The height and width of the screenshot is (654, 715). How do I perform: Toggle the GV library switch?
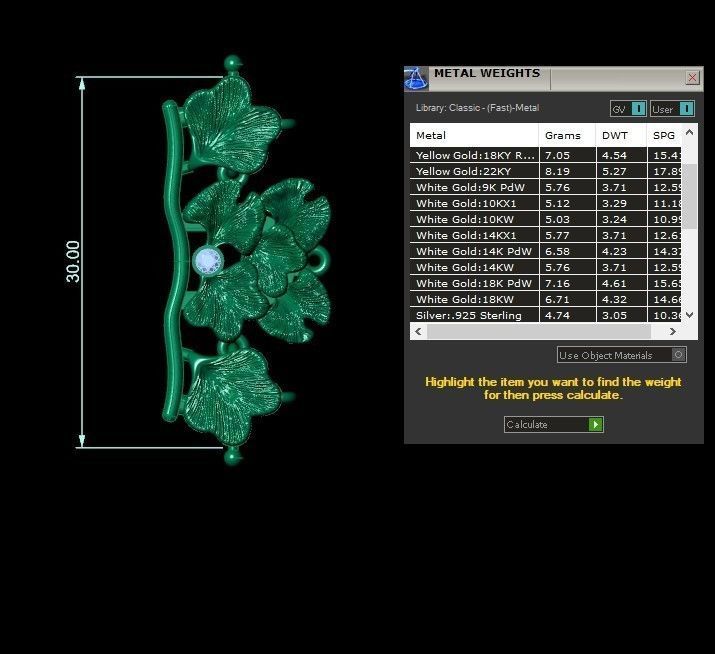coord(628,109)
